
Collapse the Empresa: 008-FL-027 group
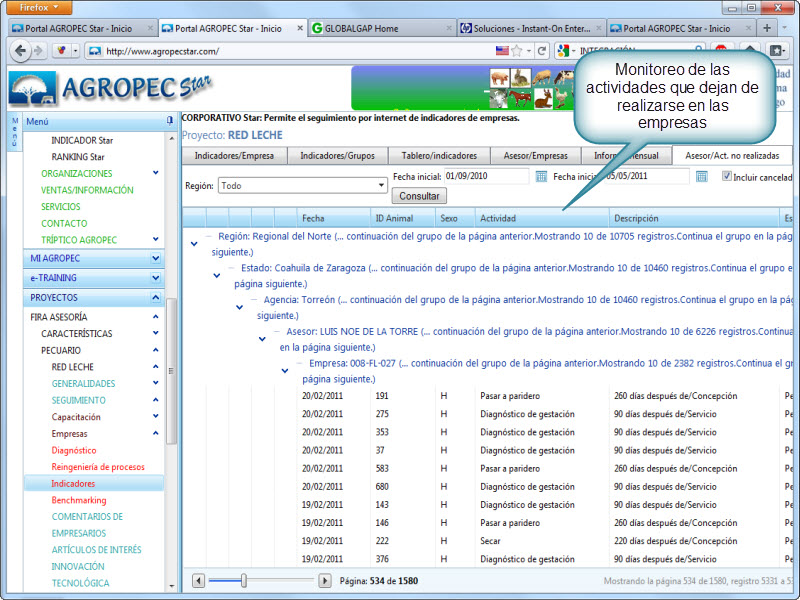pyautogui.click(x=285, y=370)
